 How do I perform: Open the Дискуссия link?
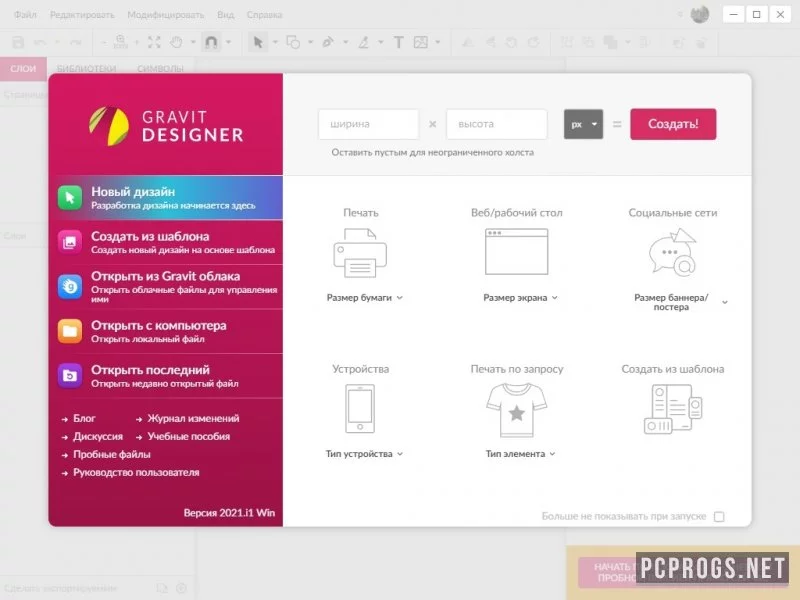tap(98, 437)
